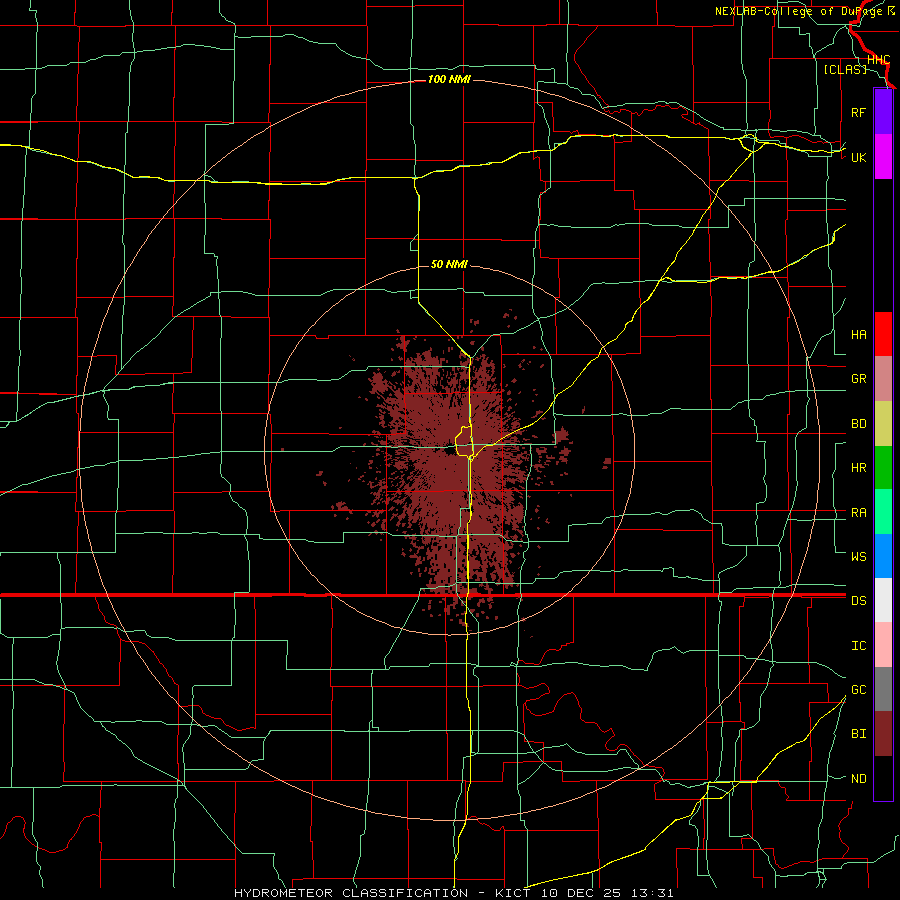Click the 'BD' legend label

point(859,424)
